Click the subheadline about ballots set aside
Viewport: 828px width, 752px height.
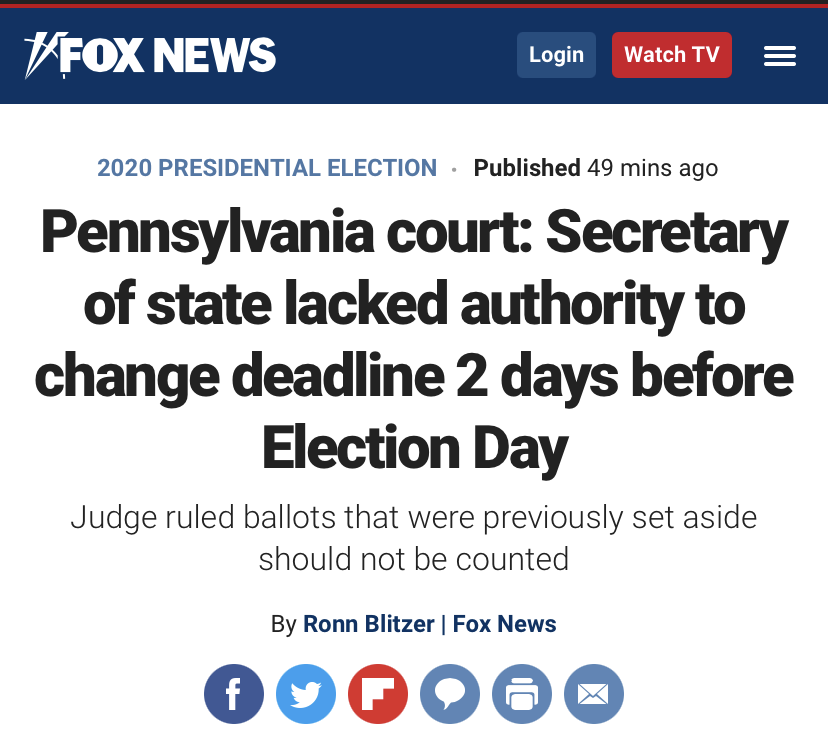[414, 538]
